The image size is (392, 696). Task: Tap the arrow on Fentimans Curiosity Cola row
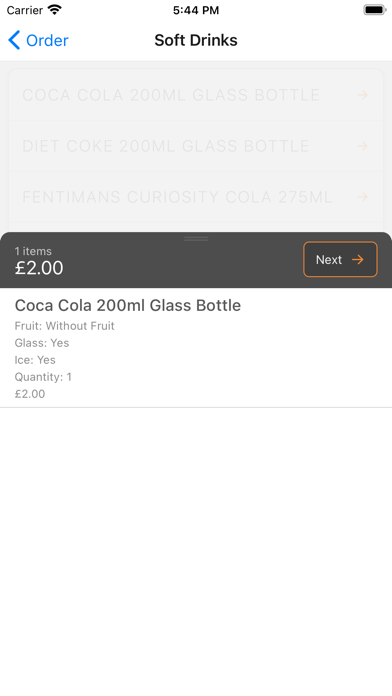363,197
